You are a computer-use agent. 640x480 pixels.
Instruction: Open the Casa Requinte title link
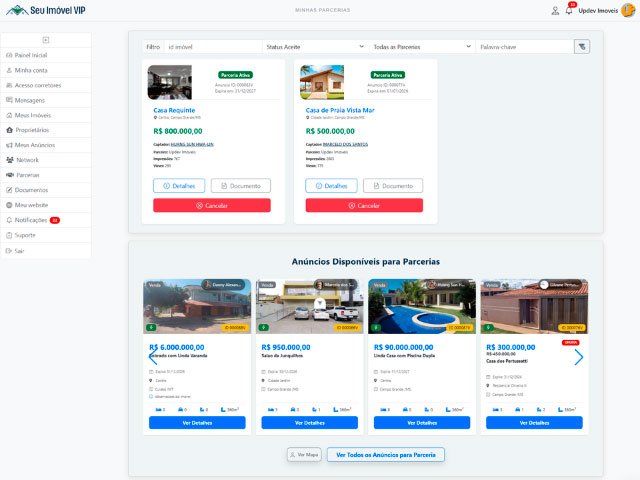(x=174, y=110)
